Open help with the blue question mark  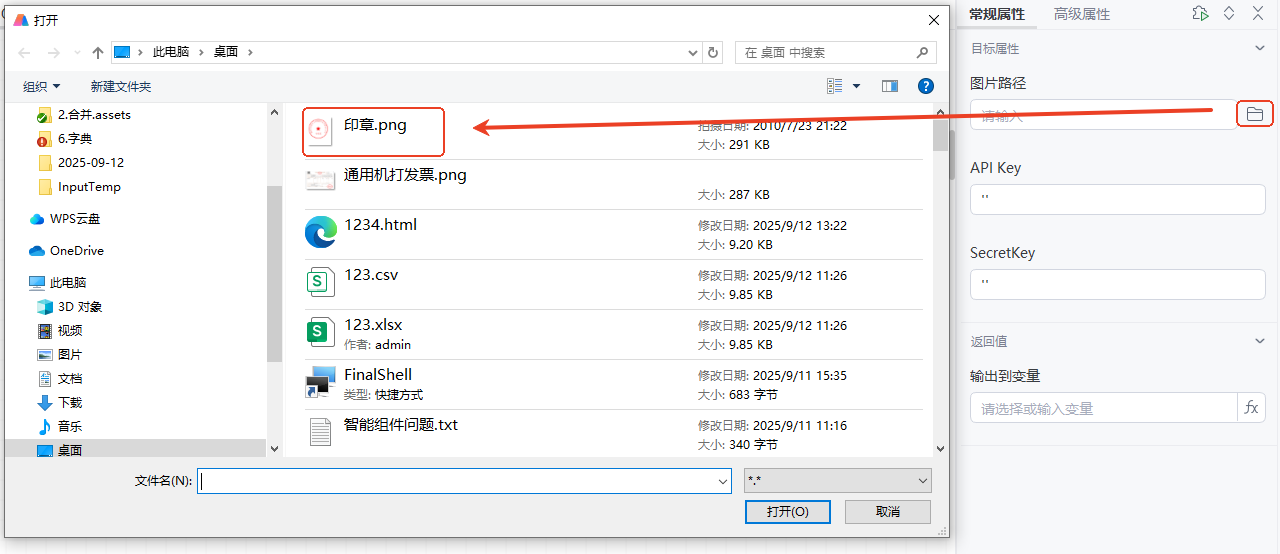coord(926,86)
